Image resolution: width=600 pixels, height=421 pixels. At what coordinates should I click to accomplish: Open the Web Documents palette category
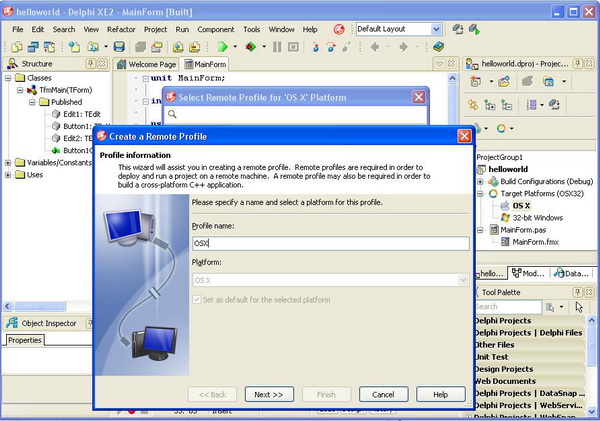[x=529, y=381]
